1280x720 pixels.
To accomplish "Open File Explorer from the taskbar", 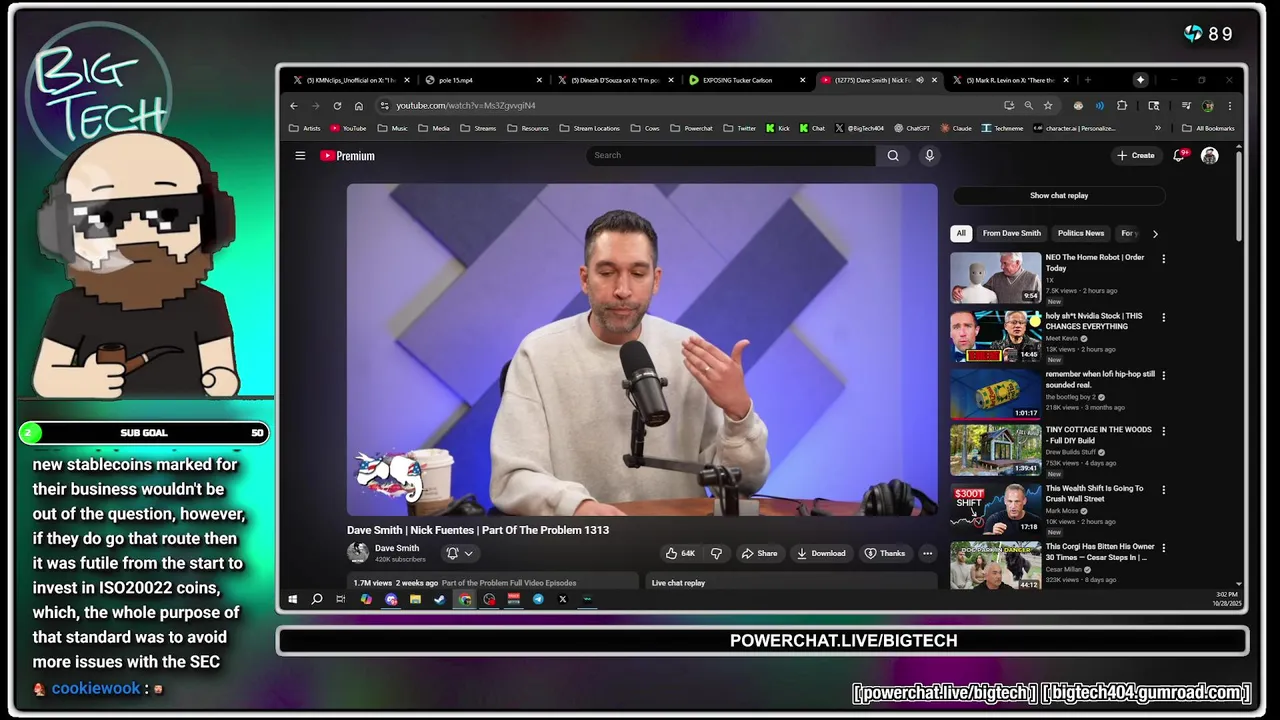I will (415, 599).
